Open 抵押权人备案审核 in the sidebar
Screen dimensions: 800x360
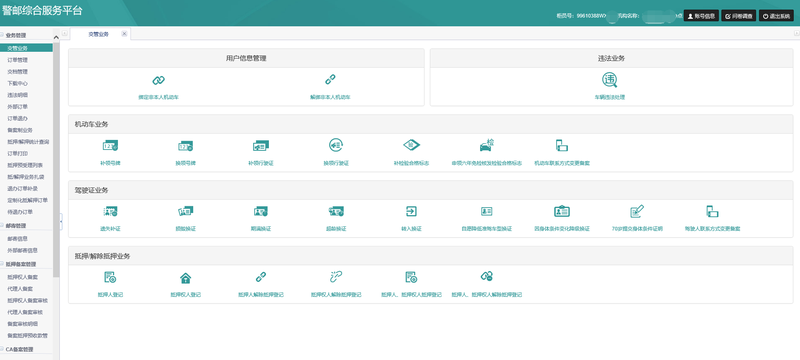point(27,300)
